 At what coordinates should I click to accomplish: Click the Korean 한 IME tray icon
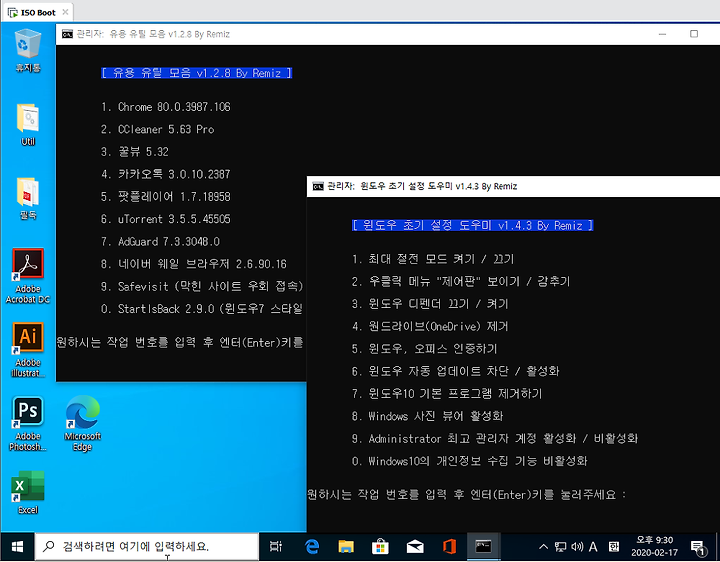(613, 546)
